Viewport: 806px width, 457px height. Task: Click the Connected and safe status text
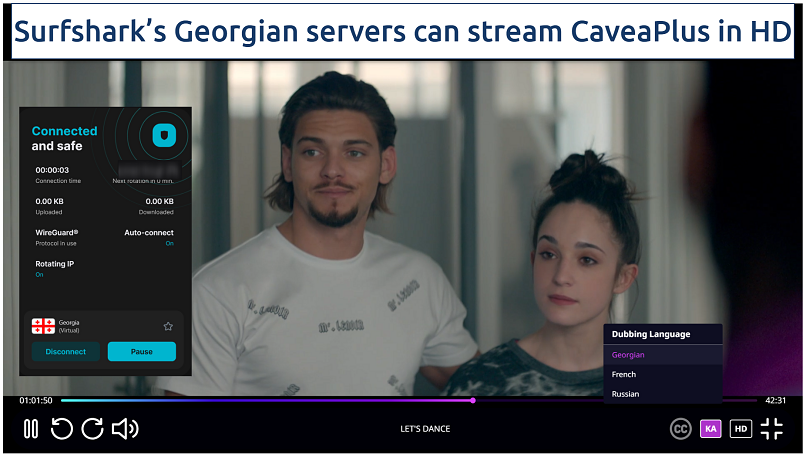pyautogui.click(x=64, y=138)
